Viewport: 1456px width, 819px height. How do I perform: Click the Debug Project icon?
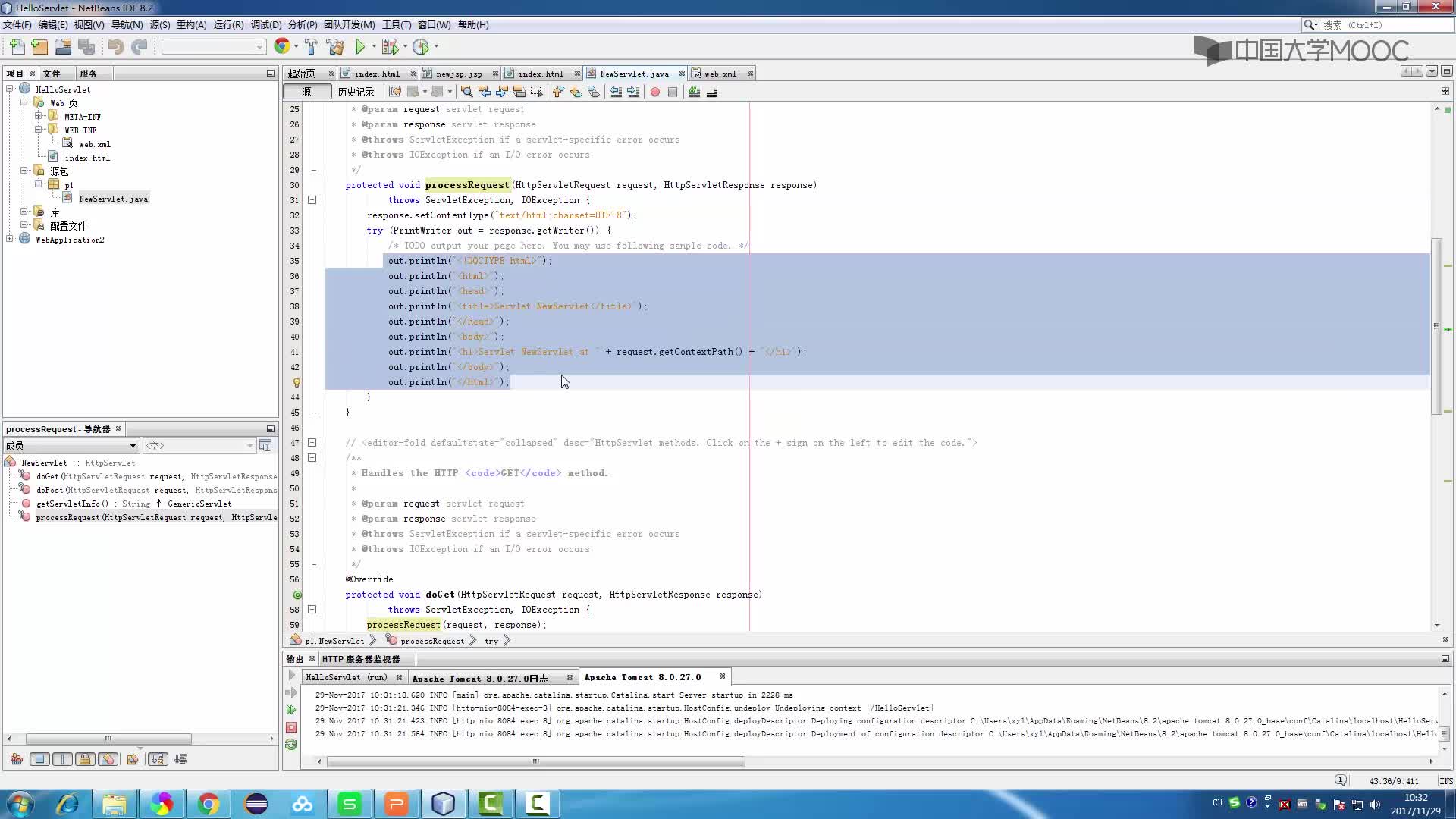click(x=390, y=47)
